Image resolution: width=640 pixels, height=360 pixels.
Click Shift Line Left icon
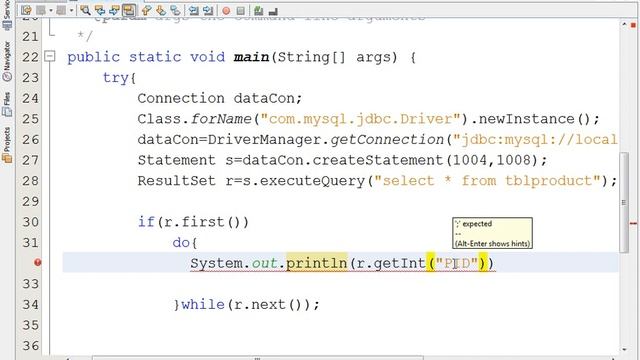pyautogui.click(x=193, y=10)
